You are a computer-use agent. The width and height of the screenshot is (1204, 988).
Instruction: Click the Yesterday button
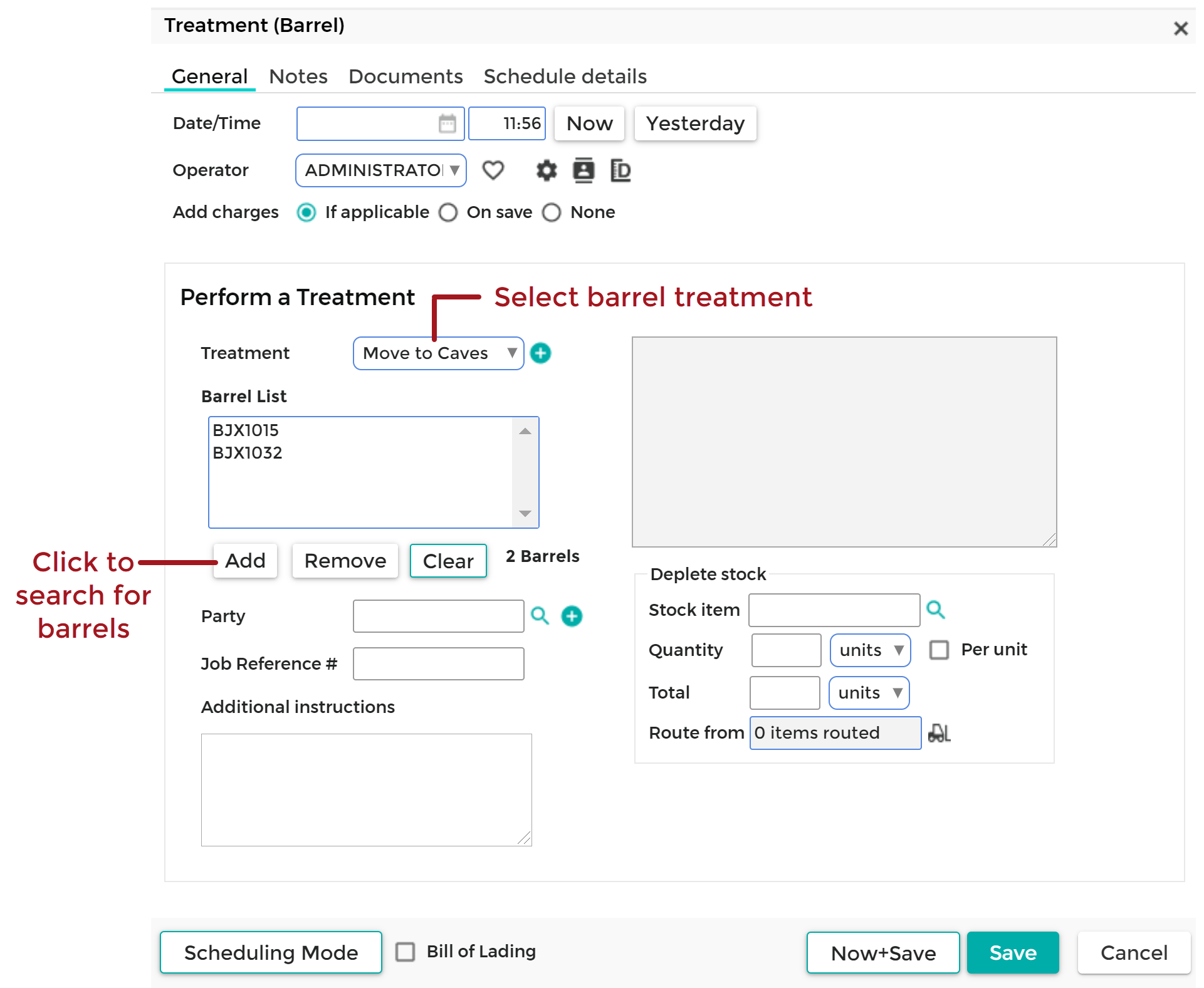696,123
